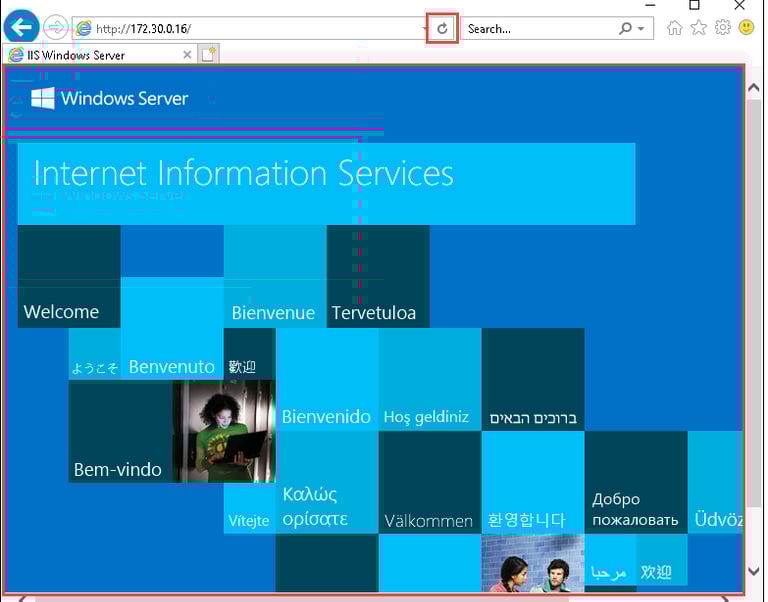The image size is (768, 602).
Task: Click the Benvenuto tile
Action: [x=172, y=328]
